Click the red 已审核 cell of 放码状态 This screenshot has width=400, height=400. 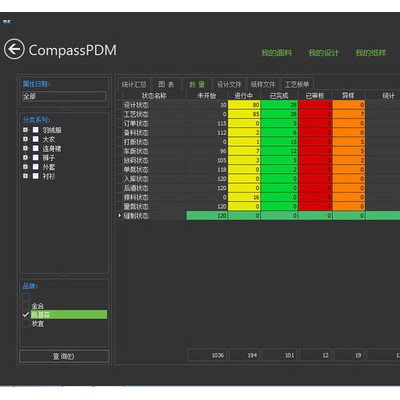coord(315,160)
